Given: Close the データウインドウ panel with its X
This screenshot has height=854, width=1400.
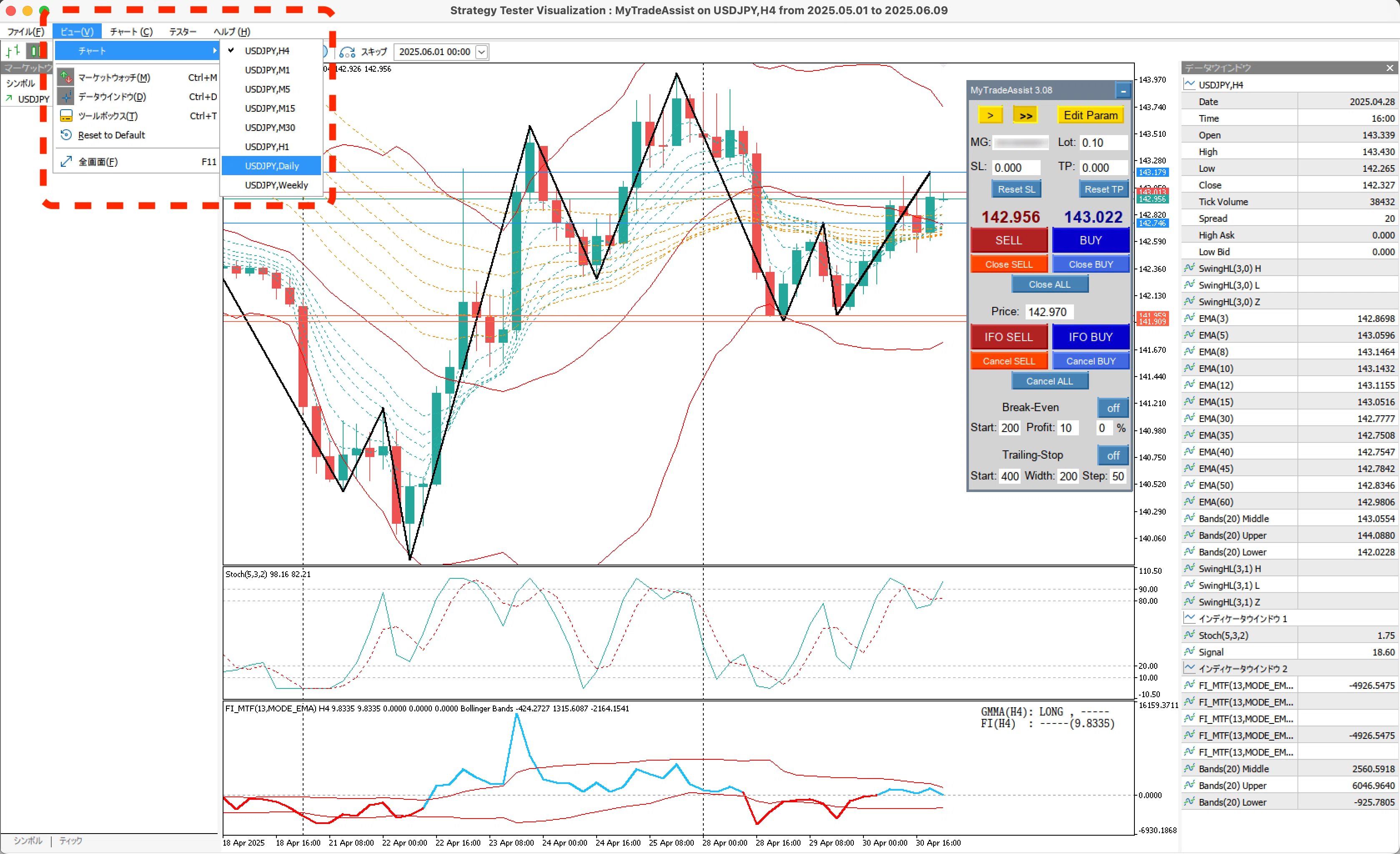Looking at the screenshot, I should click(1389, 68).
